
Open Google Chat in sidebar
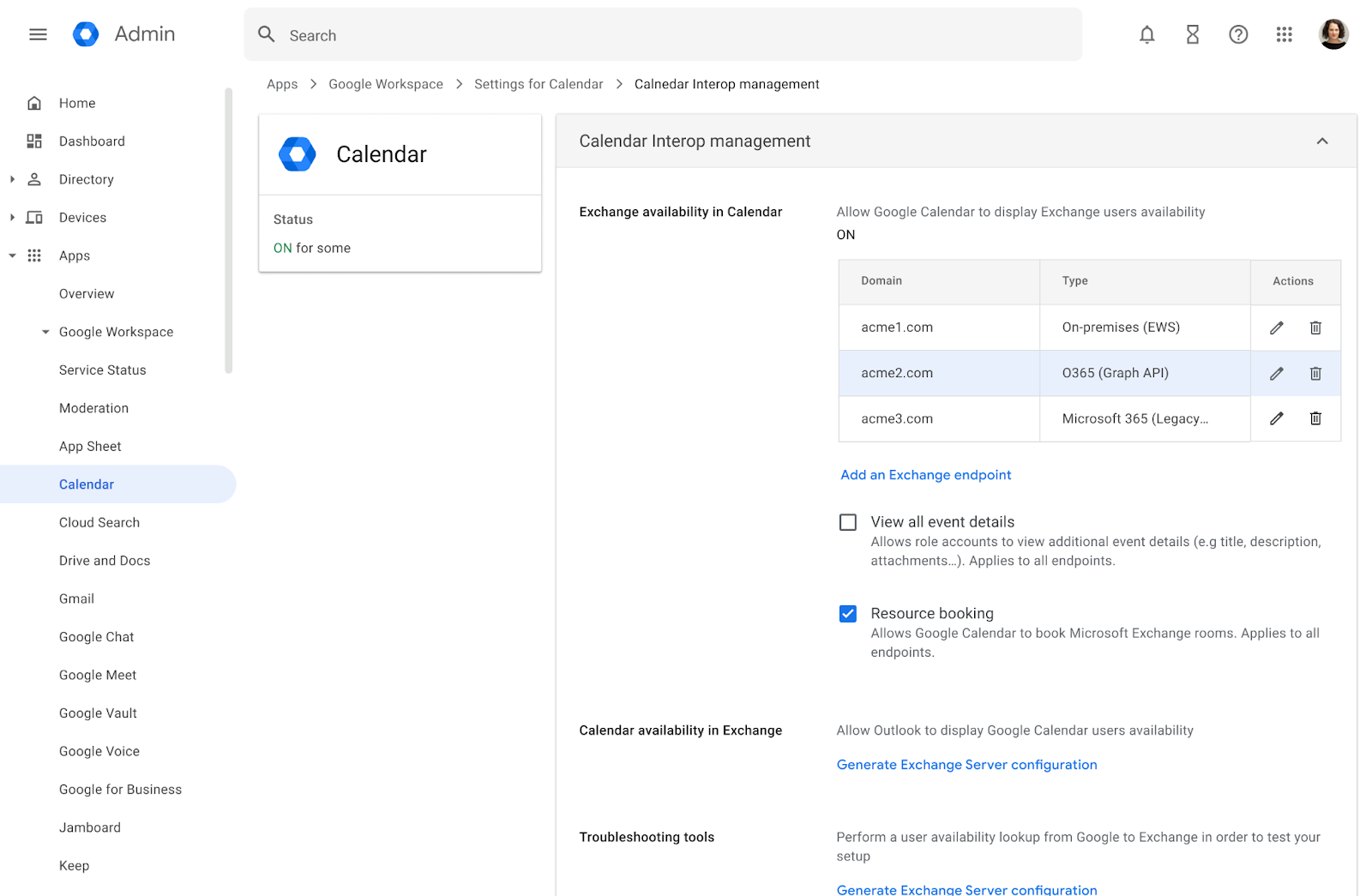[97, 637]
